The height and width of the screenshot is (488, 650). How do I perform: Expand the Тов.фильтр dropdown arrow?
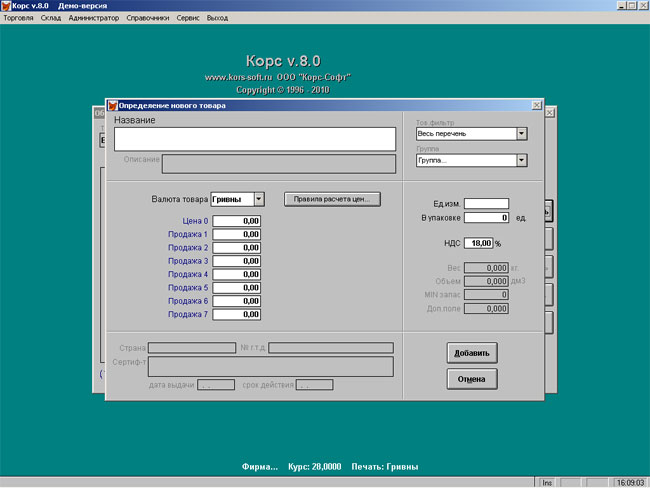(521, 134)
